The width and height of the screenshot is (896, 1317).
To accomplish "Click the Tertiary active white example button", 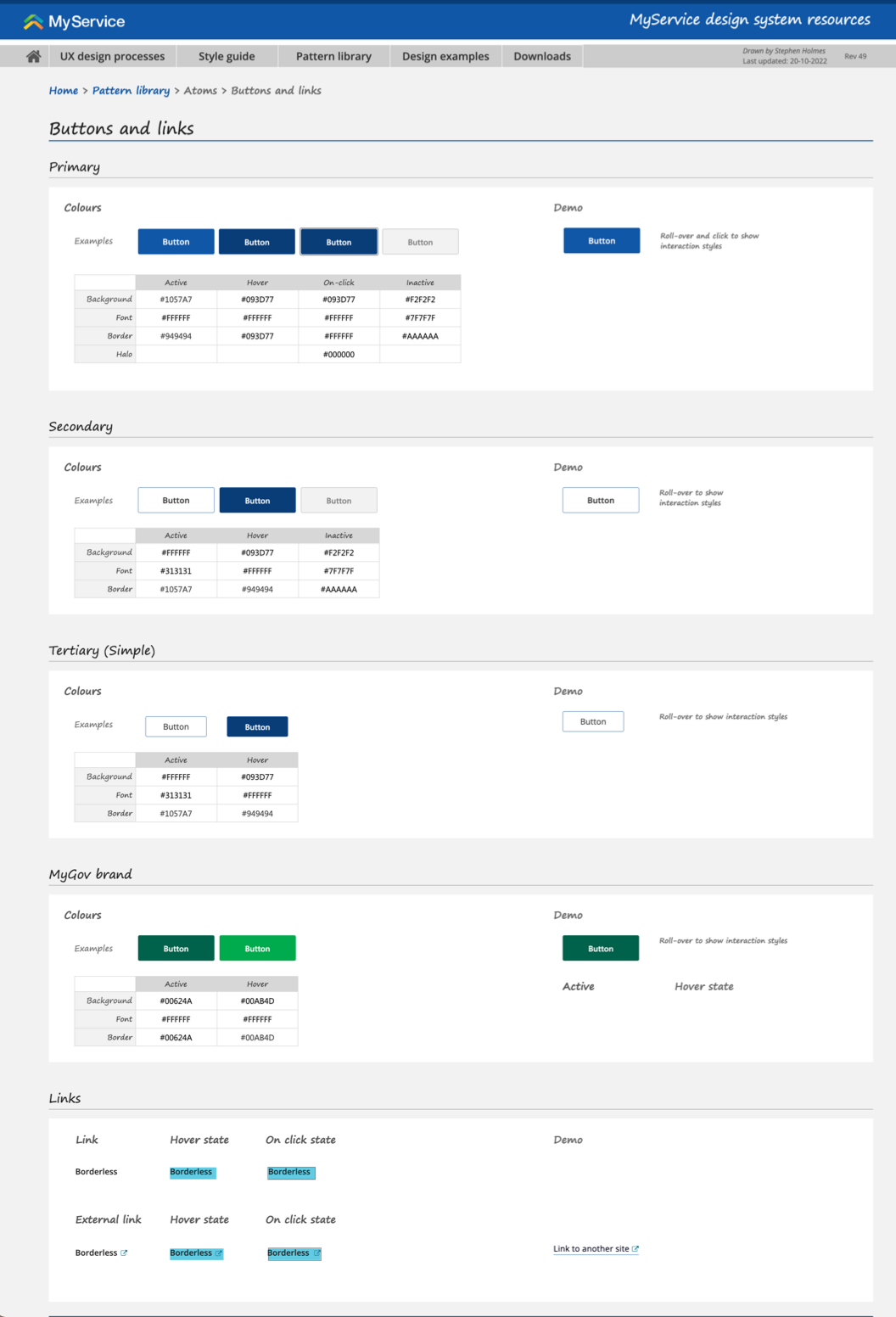I will point(176,726).
